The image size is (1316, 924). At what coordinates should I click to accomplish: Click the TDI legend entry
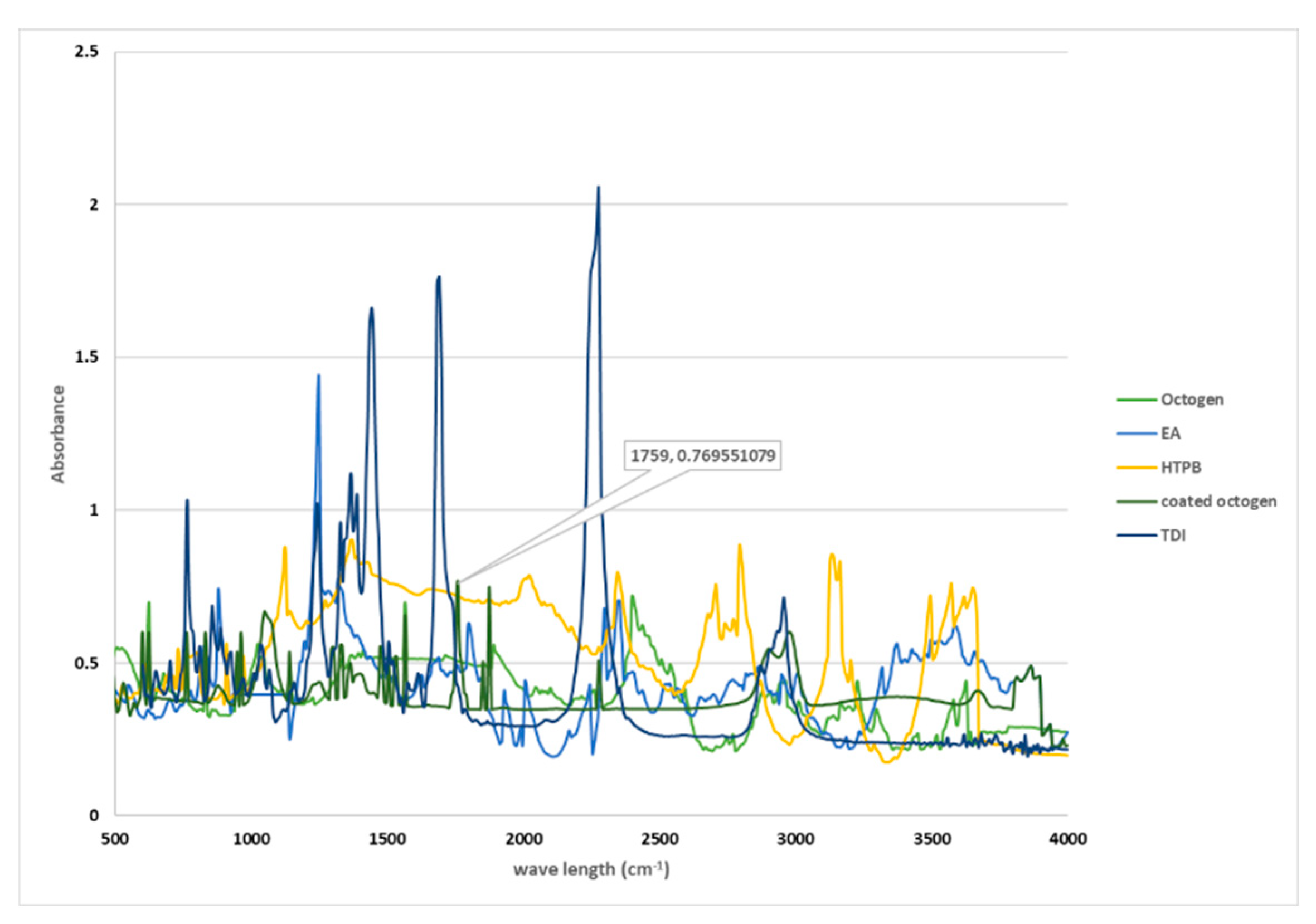coord(1173,536)
